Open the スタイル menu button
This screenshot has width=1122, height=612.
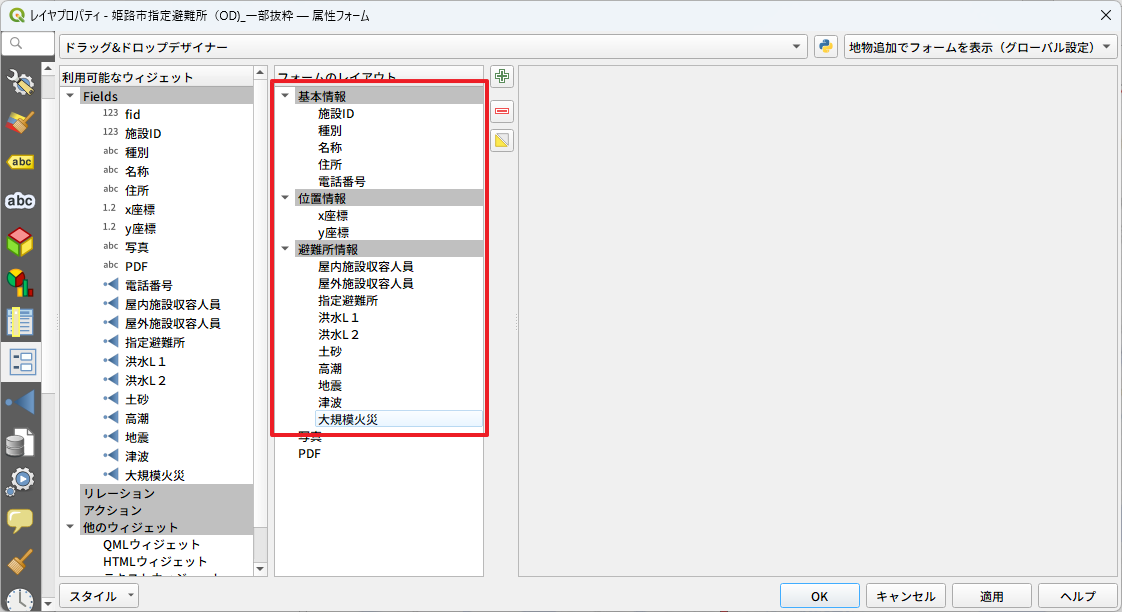point(100,596)
